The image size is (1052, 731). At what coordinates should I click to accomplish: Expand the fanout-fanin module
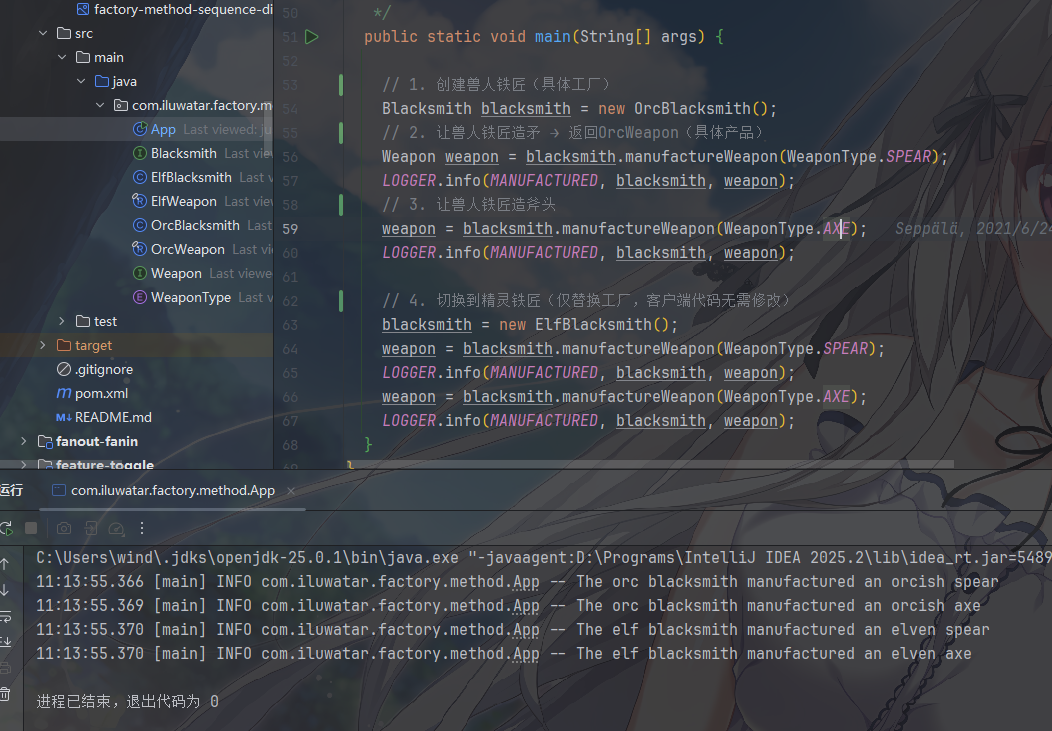[24, 441]
